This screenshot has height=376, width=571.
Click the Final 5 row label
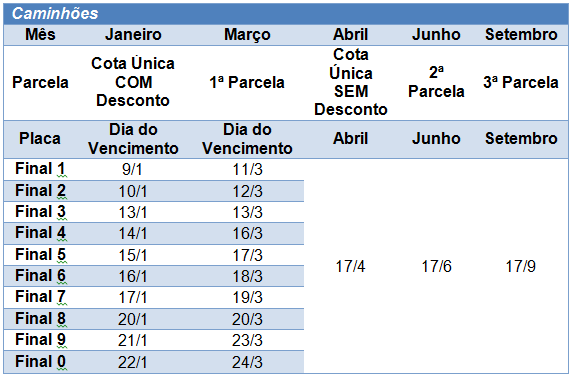pos(40,255)
